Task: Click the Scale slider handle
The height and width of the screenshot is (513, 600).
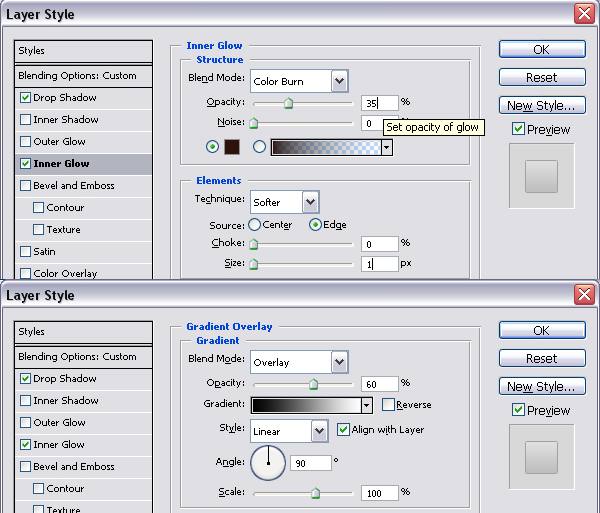Action: [x=316, y=493]
